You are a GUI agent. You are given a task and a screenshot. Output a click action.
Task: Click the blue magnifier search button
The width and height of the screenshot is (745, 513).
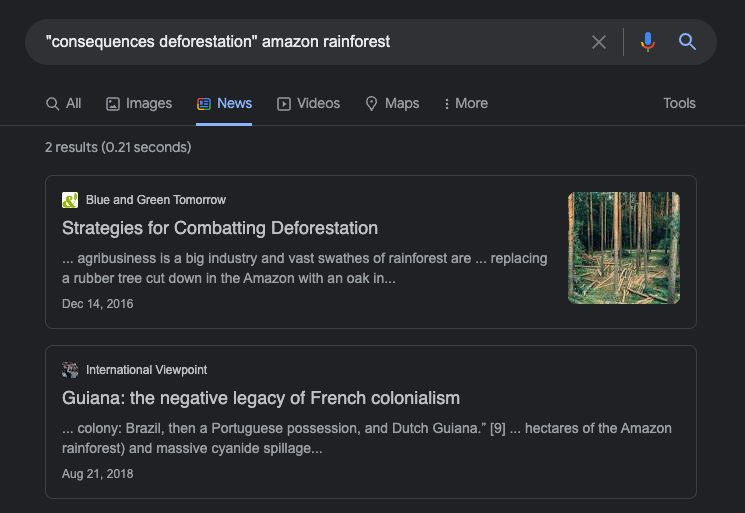pyautogui.click(x=687, y=42)
